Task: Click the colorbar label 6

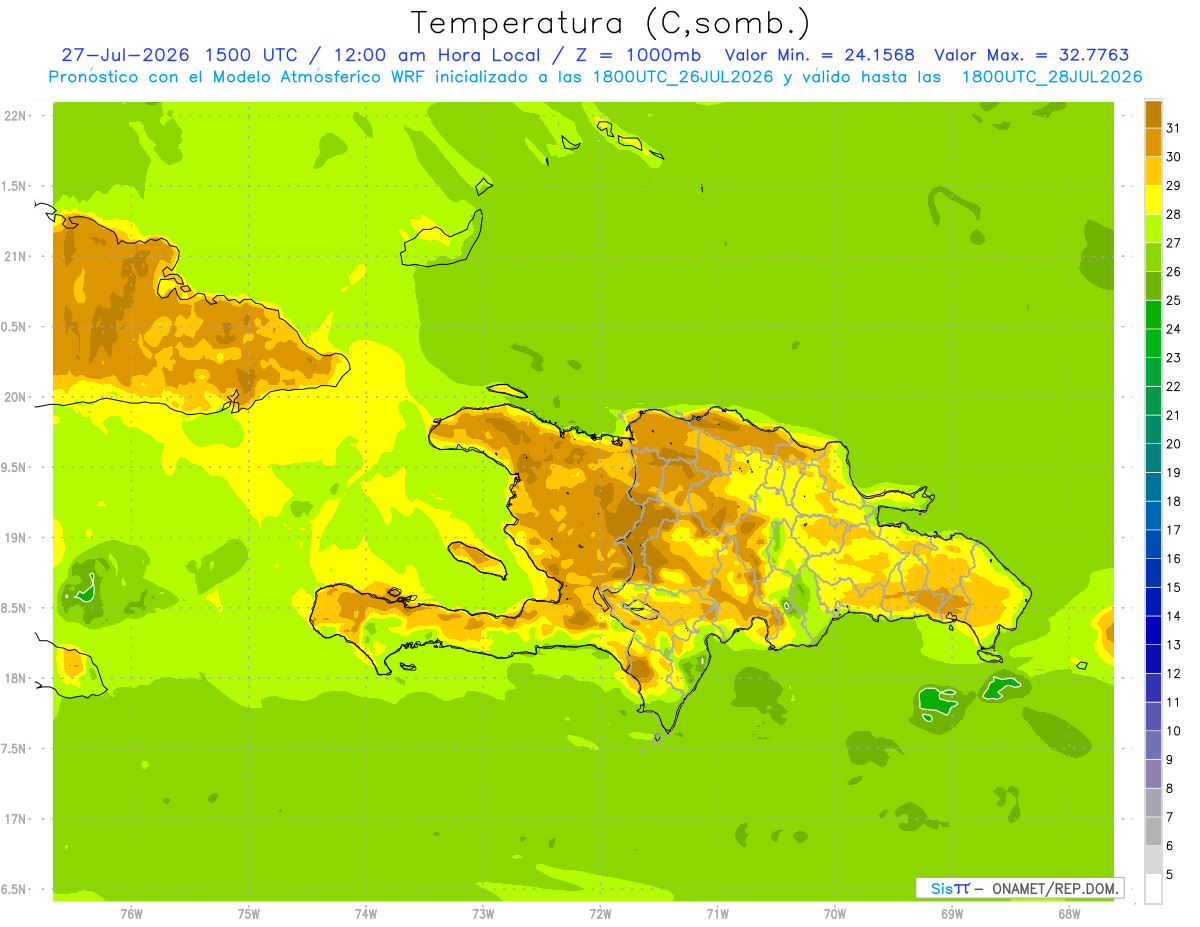Action: pyautogui.click(x=1170, y=846)
